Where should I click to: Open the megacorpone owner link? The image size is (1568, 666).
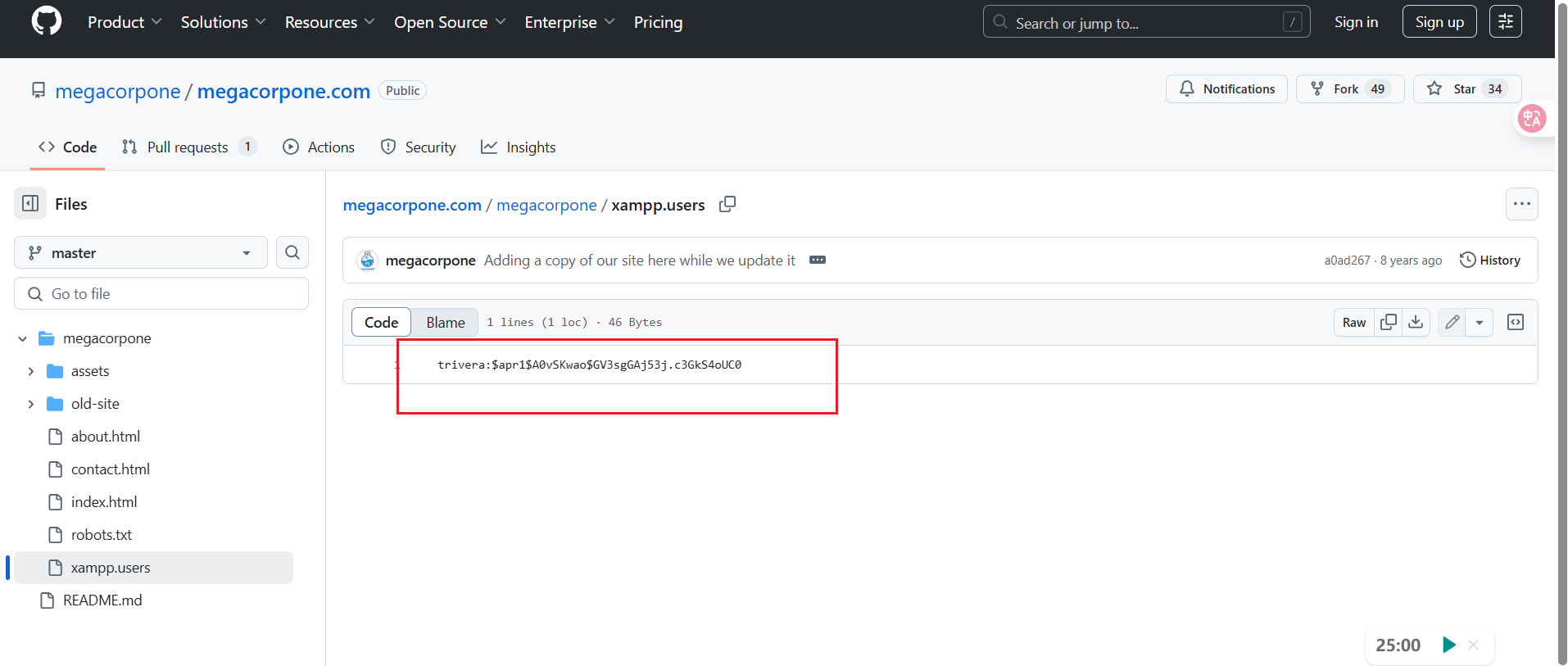point(117,91)
